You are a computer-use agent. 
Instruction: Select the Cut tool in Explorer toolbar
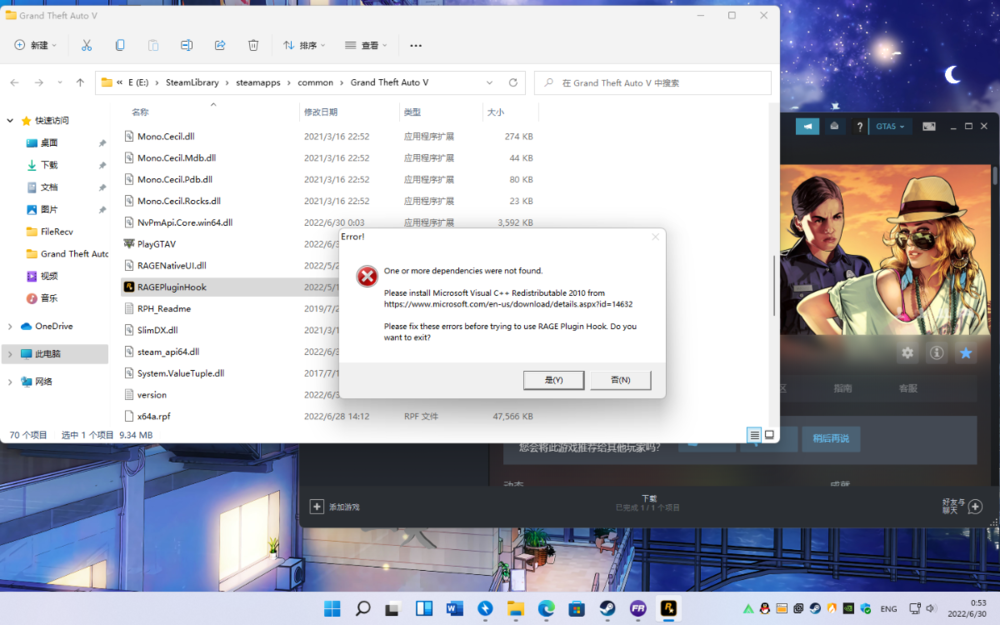[87, 45]
